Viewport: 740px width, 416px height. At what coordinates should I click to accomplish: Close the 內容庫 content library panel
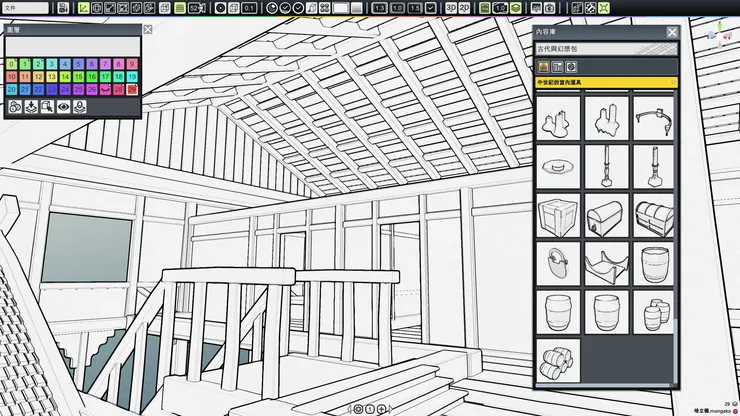point(672,32)
